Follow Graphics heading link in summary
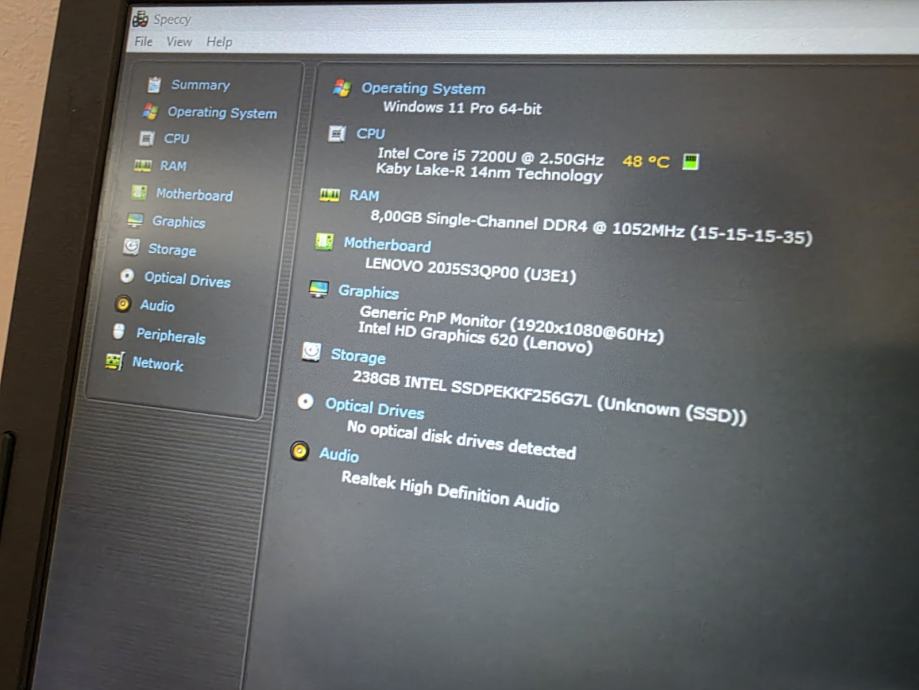 (x=368, y=292)
